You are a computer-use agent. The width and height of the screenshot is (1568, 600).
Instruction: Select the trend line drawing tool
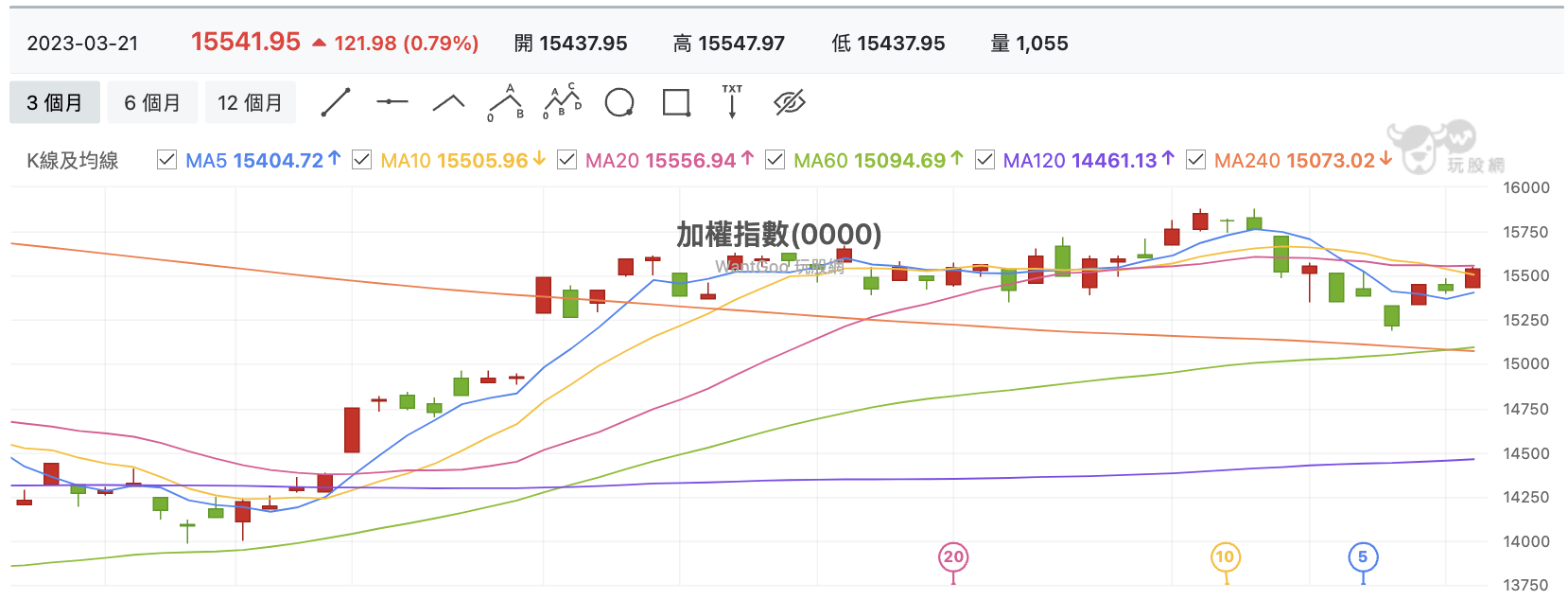point(336,102)
